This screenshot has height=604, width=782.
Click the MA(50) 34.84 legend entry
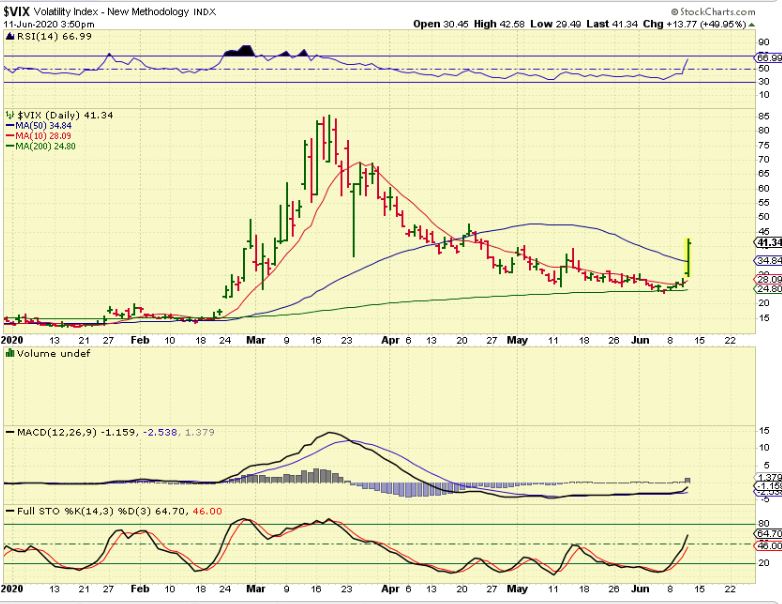point(43,126)
